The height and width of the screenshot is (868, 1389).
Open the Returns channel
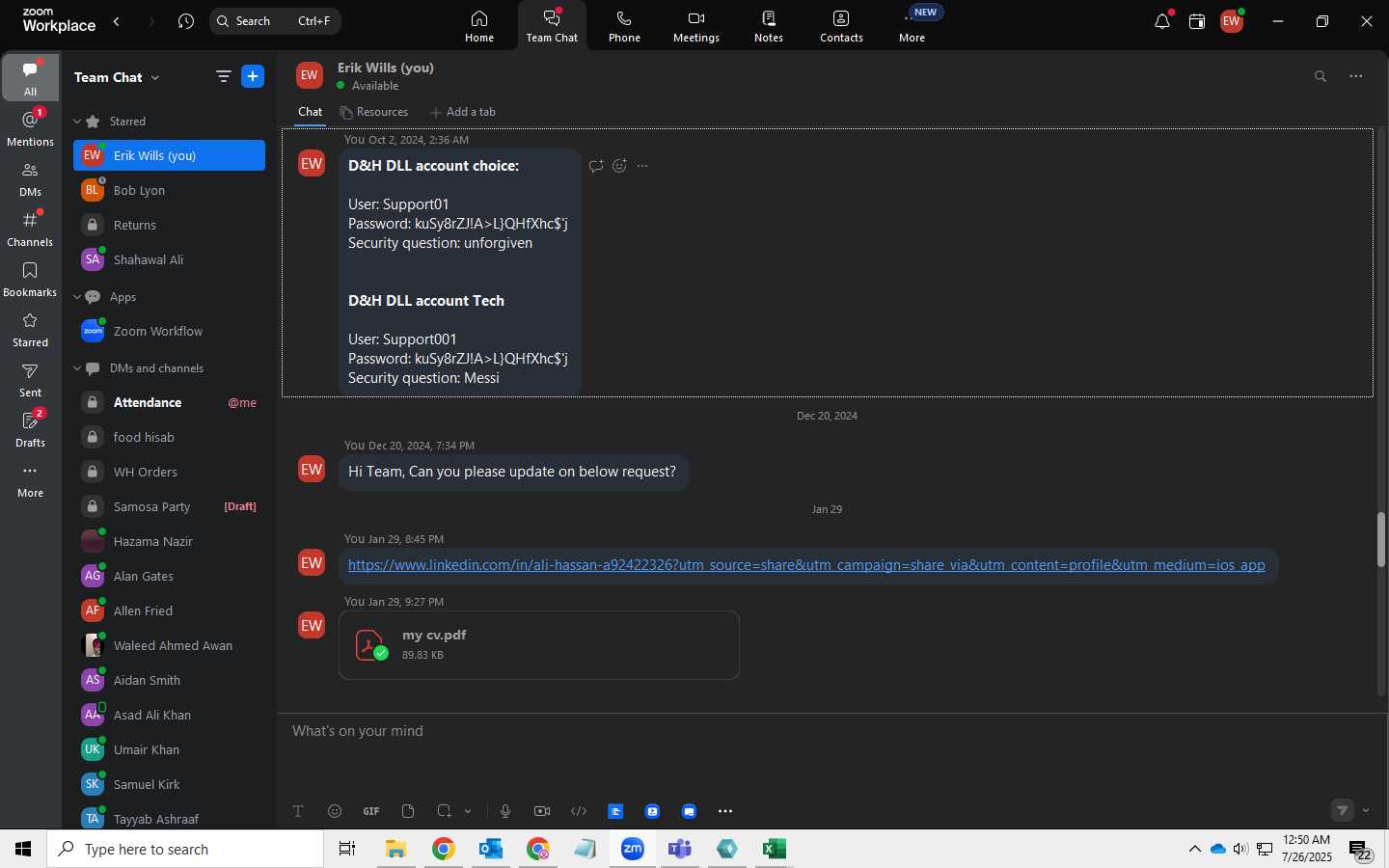click(169, 225)
